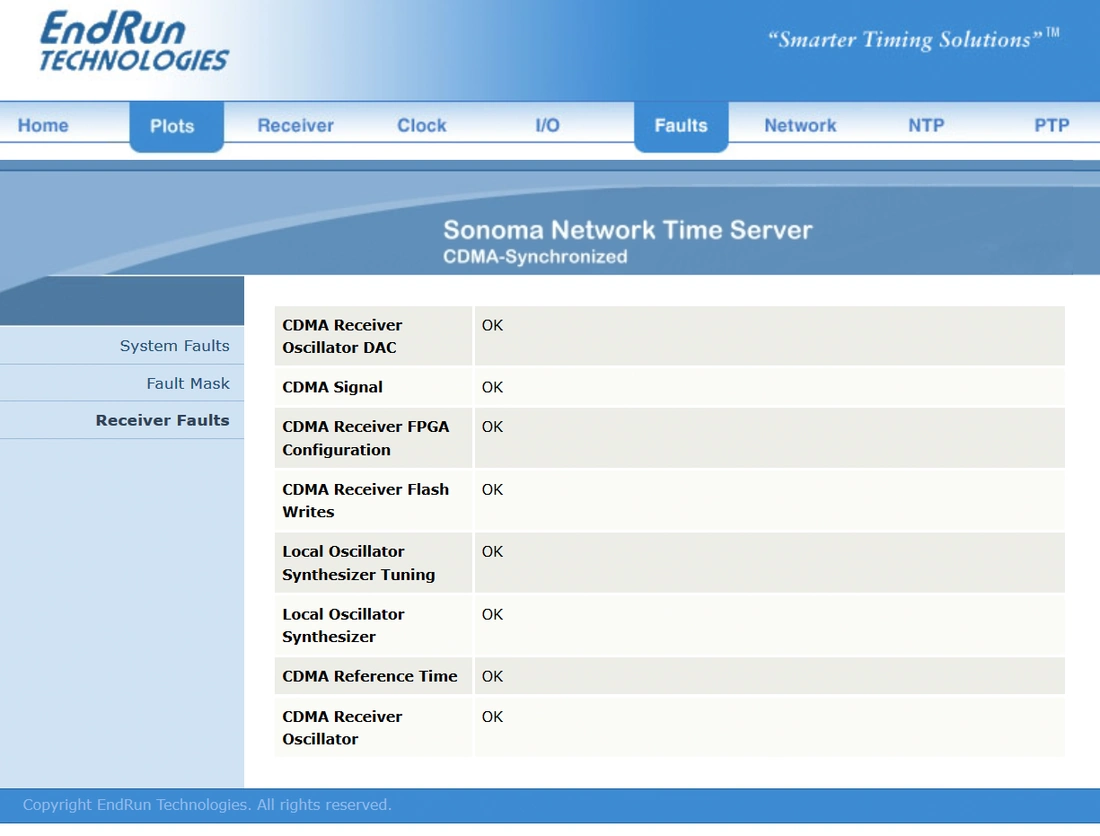Navigate to the Network tab
Viewport: 1100px width, 836px height.
[800, 126]
